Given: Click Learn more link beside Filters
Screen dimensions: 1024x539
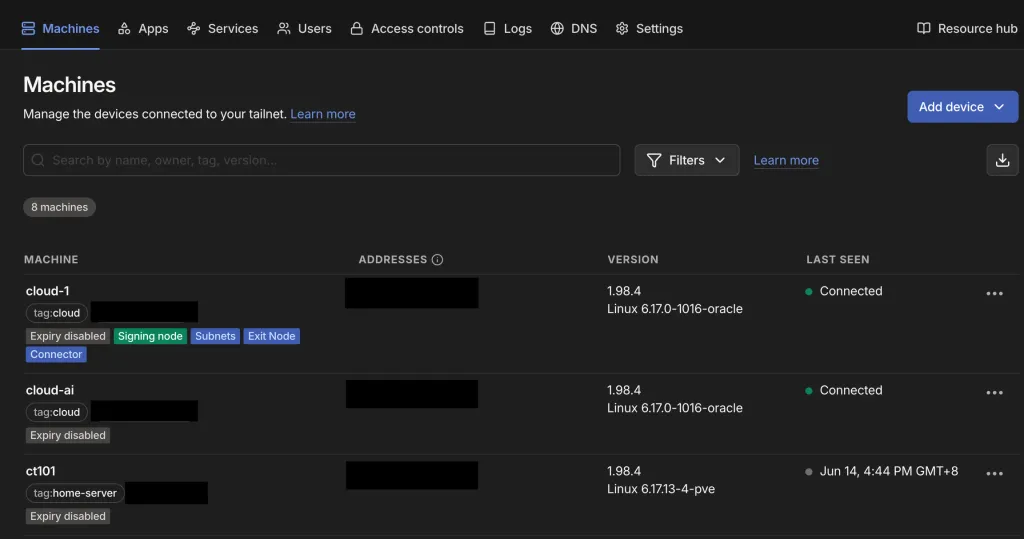Looking at the screenshot, I should tap(786, 160).
